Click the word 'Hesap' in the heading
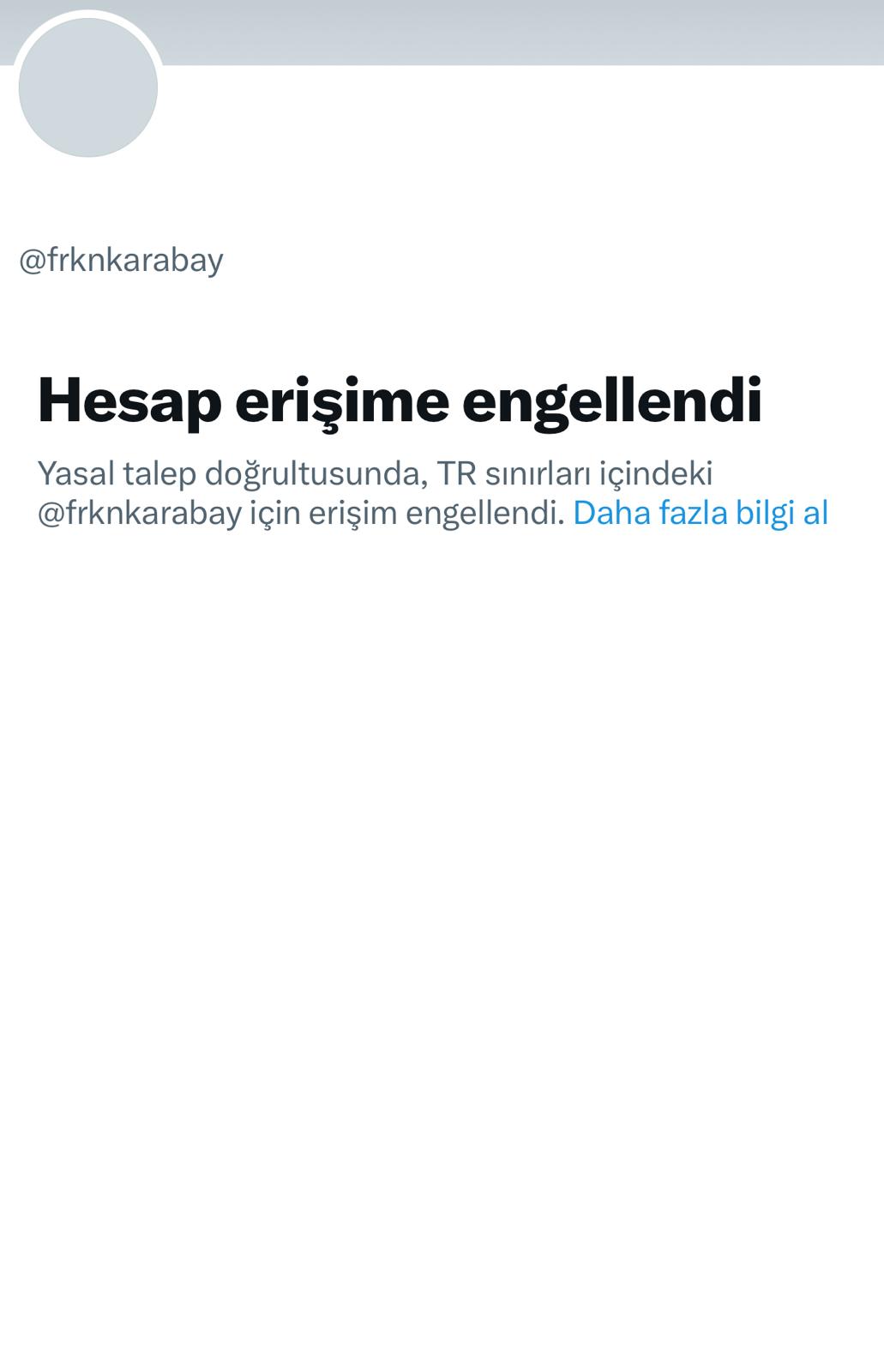The width and height of the screenshot is (884, 1372). point(129,400)
